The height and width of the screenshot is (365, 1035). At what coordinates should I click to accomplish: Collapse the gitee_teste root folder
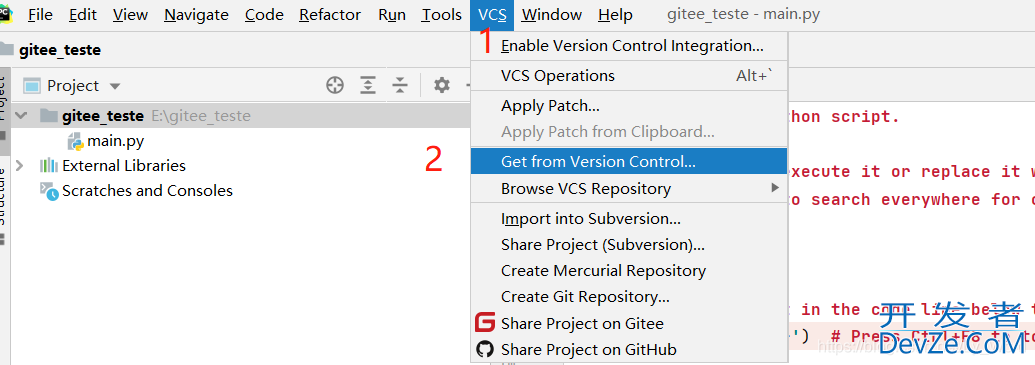[x=21, y=116]
